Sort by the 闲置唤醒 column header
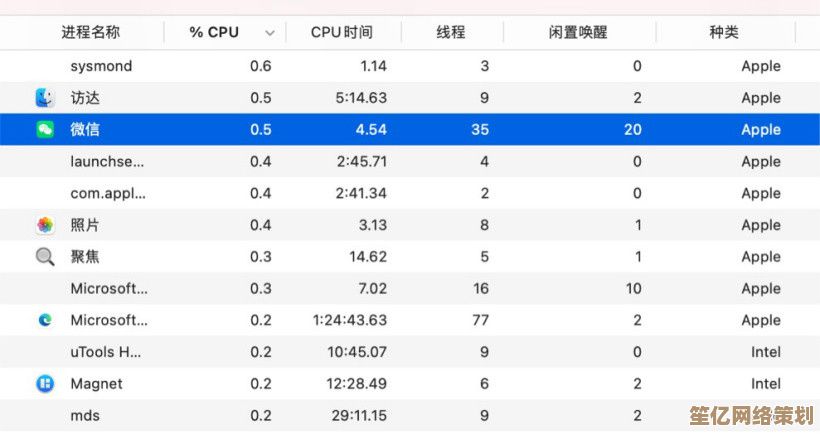The width and height of the screenshot is (820, 434). tap(578, 32)
